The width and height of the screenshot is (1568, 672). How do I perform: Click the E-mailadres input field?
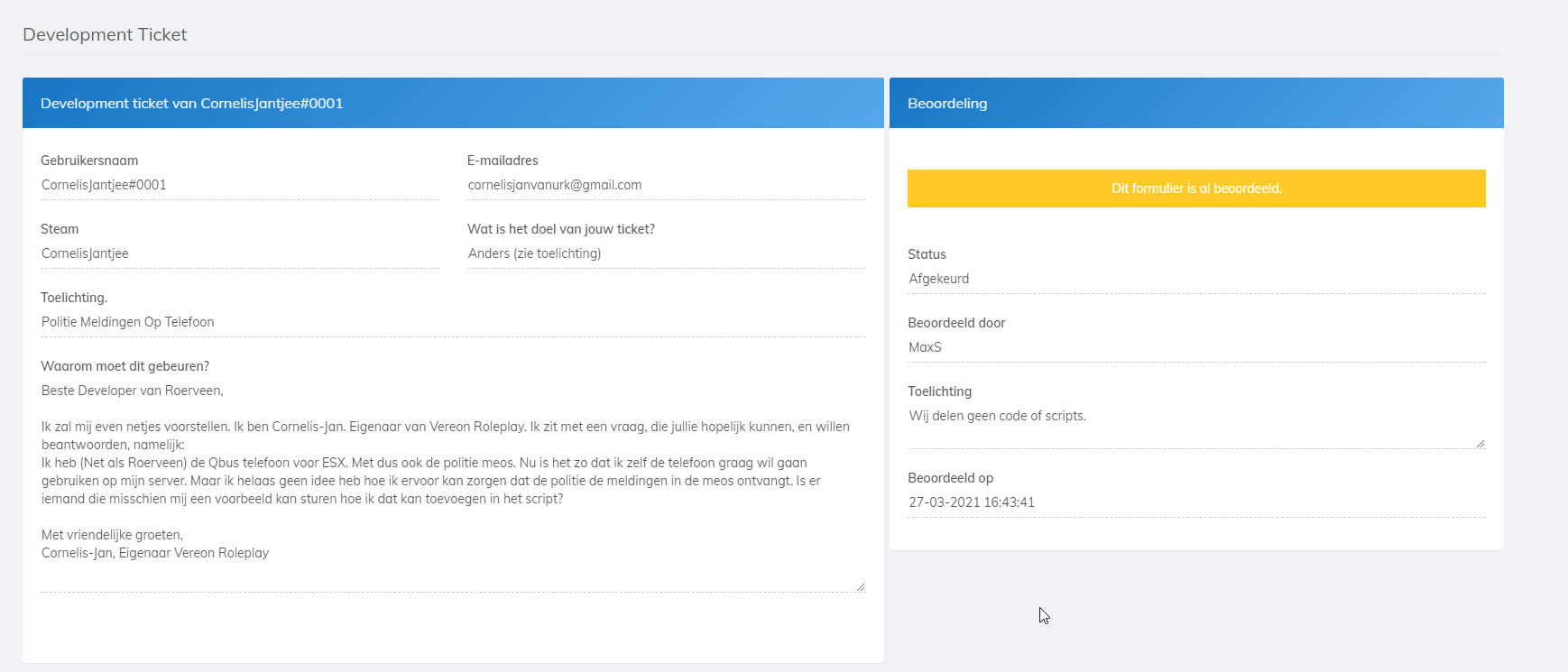coord(666,185)
